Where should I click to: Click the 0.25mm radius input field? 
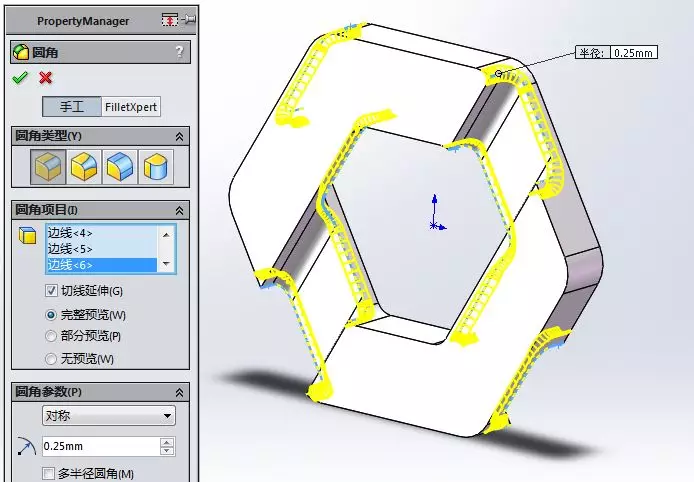pyautogui.click(x=101, y=446)
